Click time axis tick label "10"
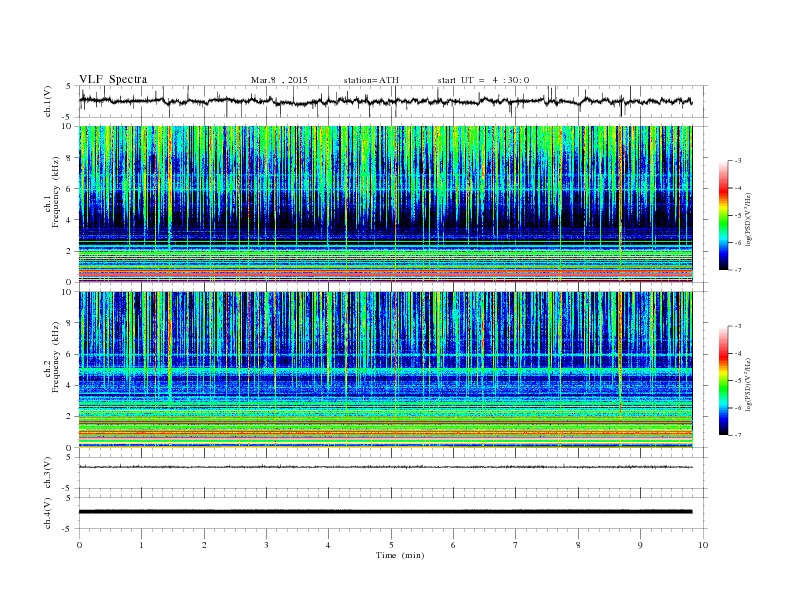Screen dimensions: 792x612 pos(703,545)
